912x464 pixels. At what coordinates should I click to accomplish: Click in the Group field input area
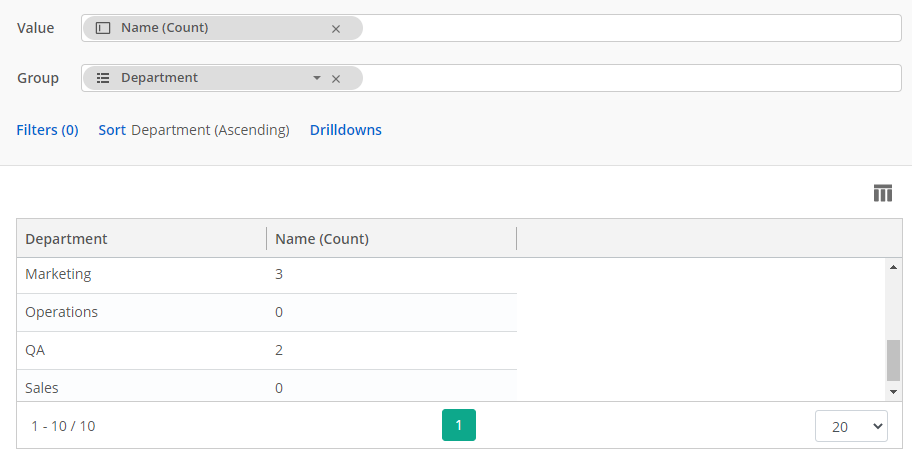pos(630,78)
